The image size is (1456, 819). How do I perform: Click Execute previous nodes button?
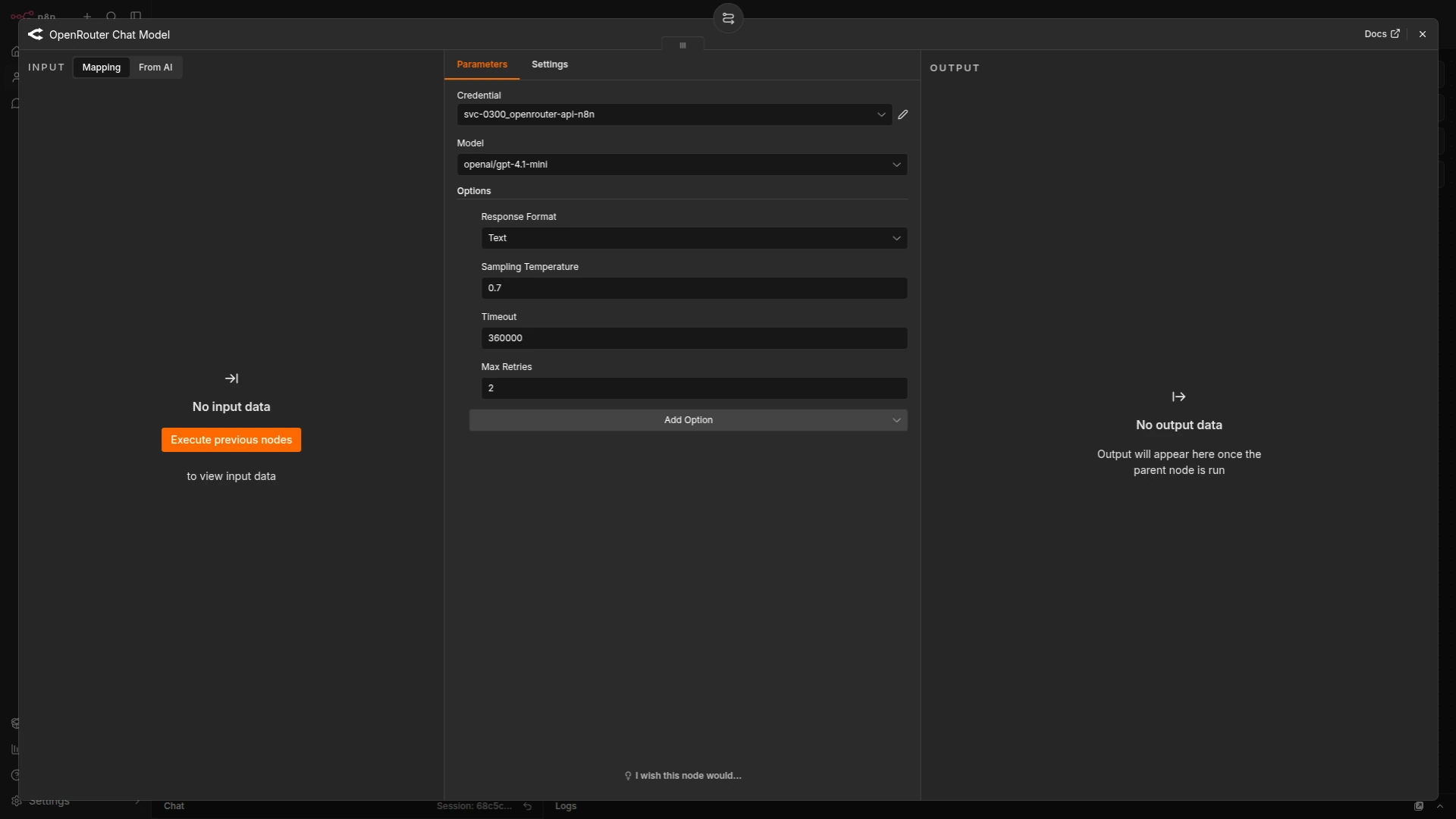231,440
